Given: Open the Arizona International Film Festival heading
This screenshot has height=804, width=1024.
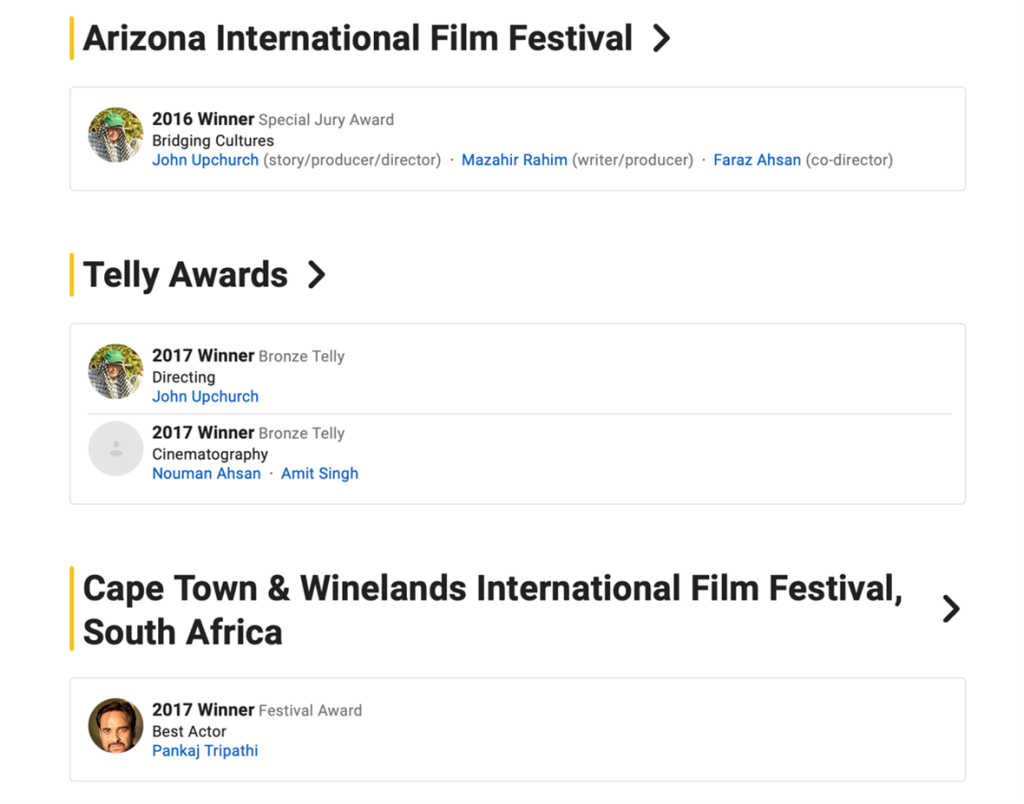Looking at the screenshot, I should [x=357, y=39].
